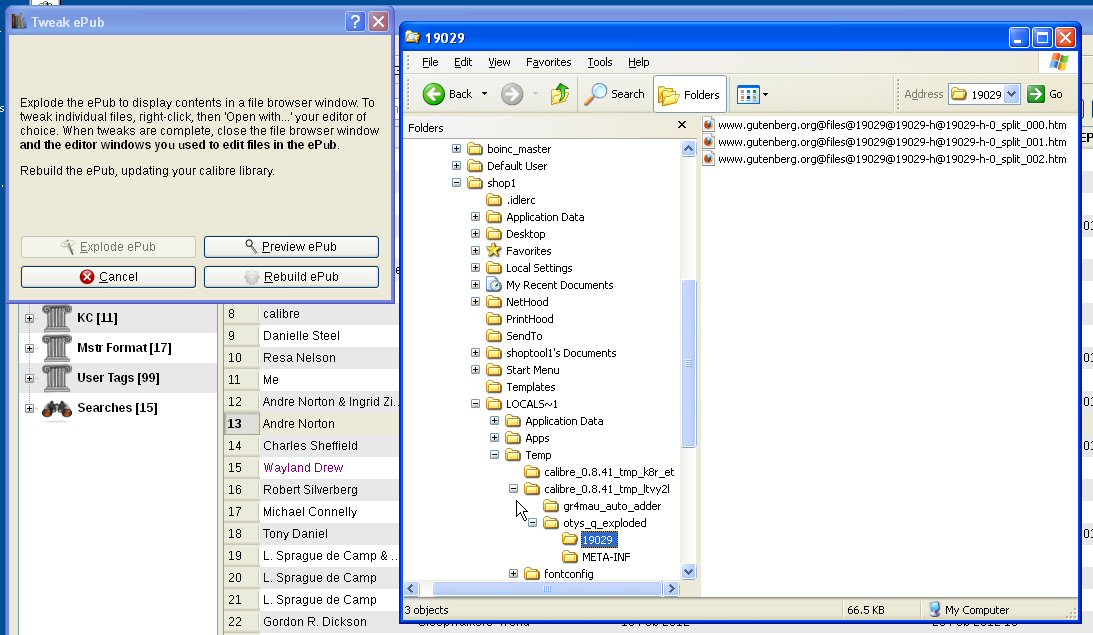This screenshot has height=635, width=1093.
Task: Select calibre_0.8.41_tmp_k8r_et folder
Action: tap(599, 472)
